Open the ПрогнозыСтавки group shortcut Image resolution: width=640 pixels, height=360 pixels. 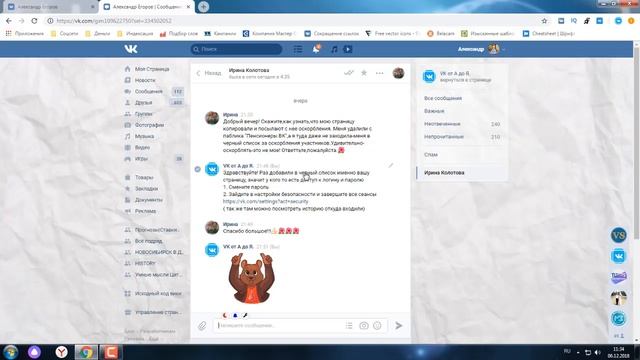tap(156, 230)
